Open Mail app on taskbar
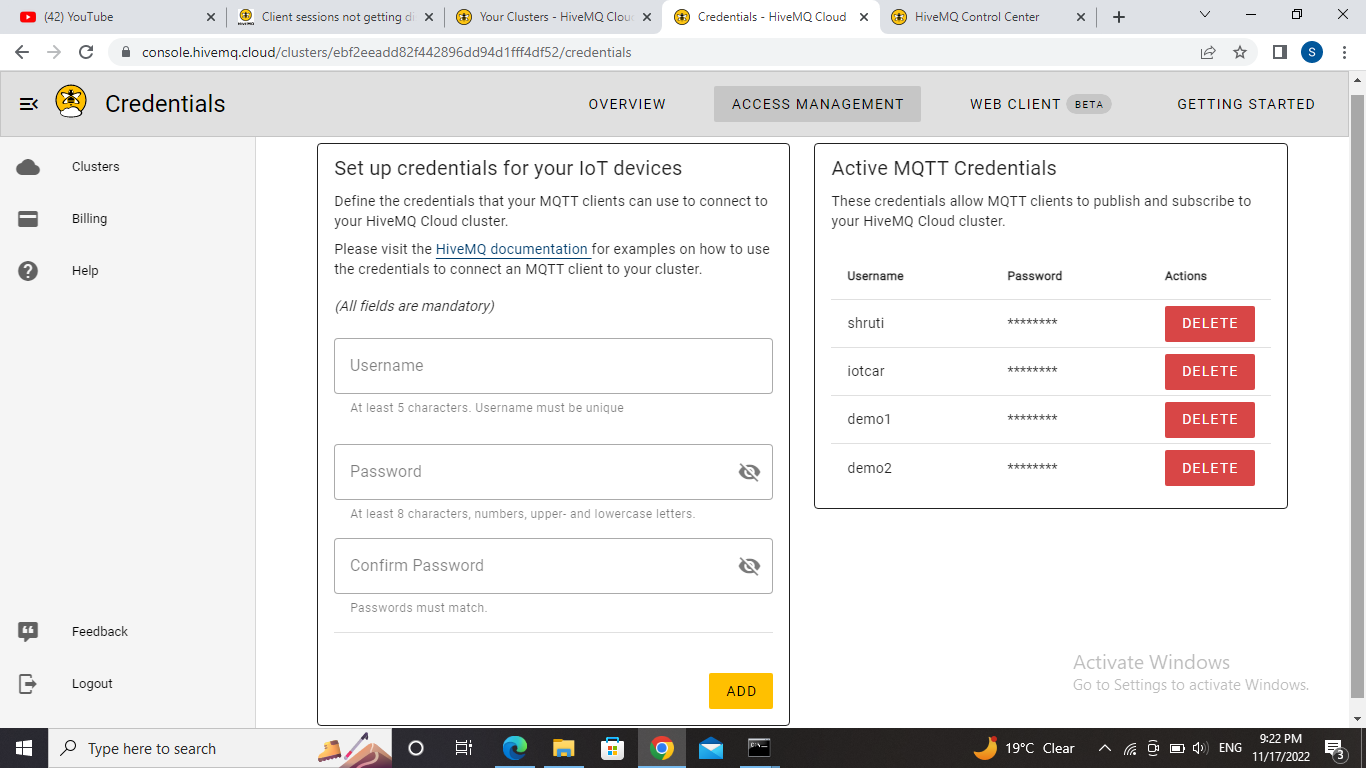1366x768 pixels. point(711,748)
